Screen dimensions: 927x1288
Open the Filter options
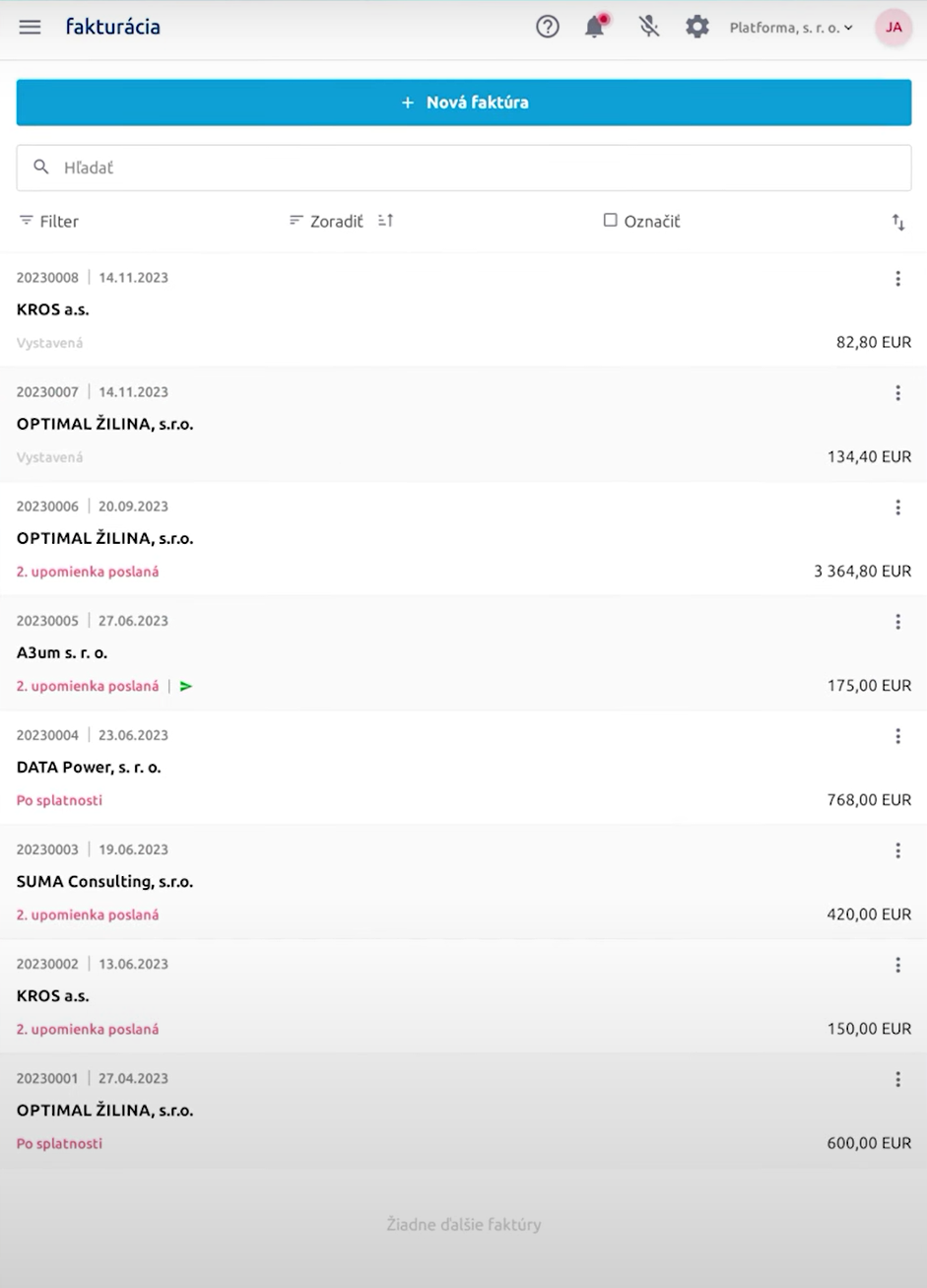[49, 222]
